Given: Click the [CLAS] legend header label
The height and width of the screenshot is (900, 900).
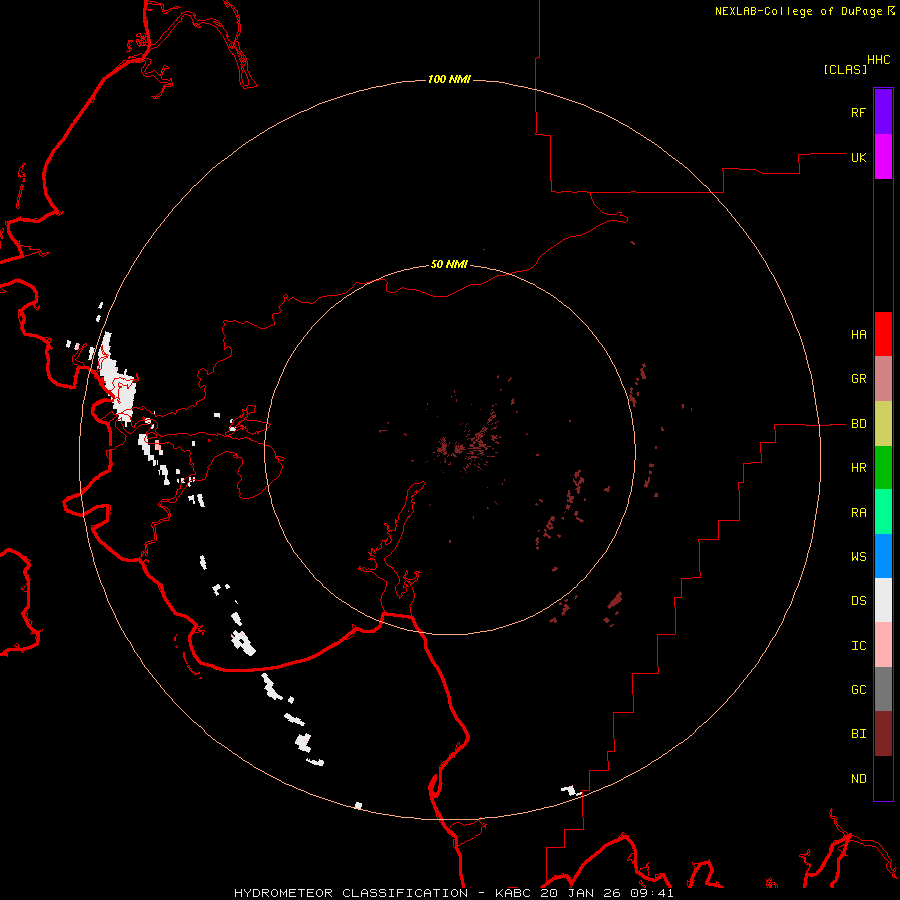Looking at the screenshot, I should point(845,70).
